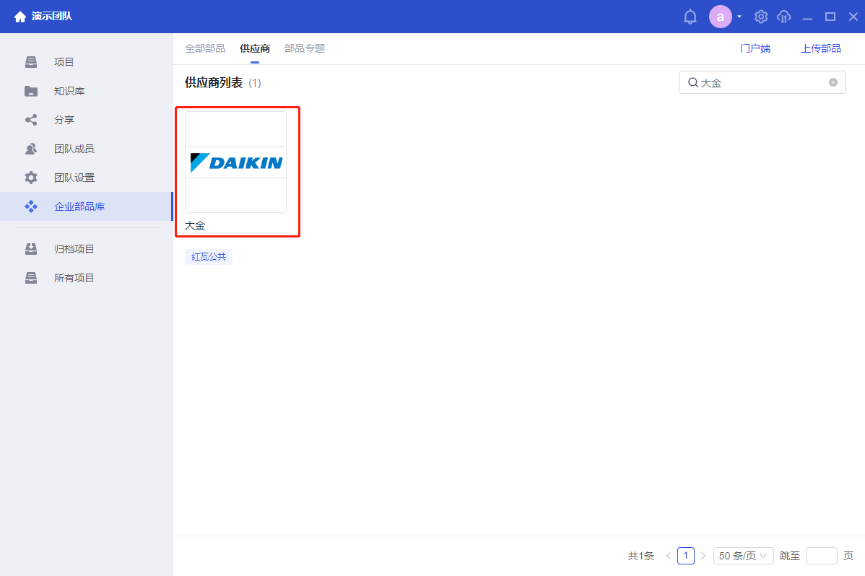Click the 门户端 link
Viewport: 865px width, 576px height.
(x=755, y=49)
